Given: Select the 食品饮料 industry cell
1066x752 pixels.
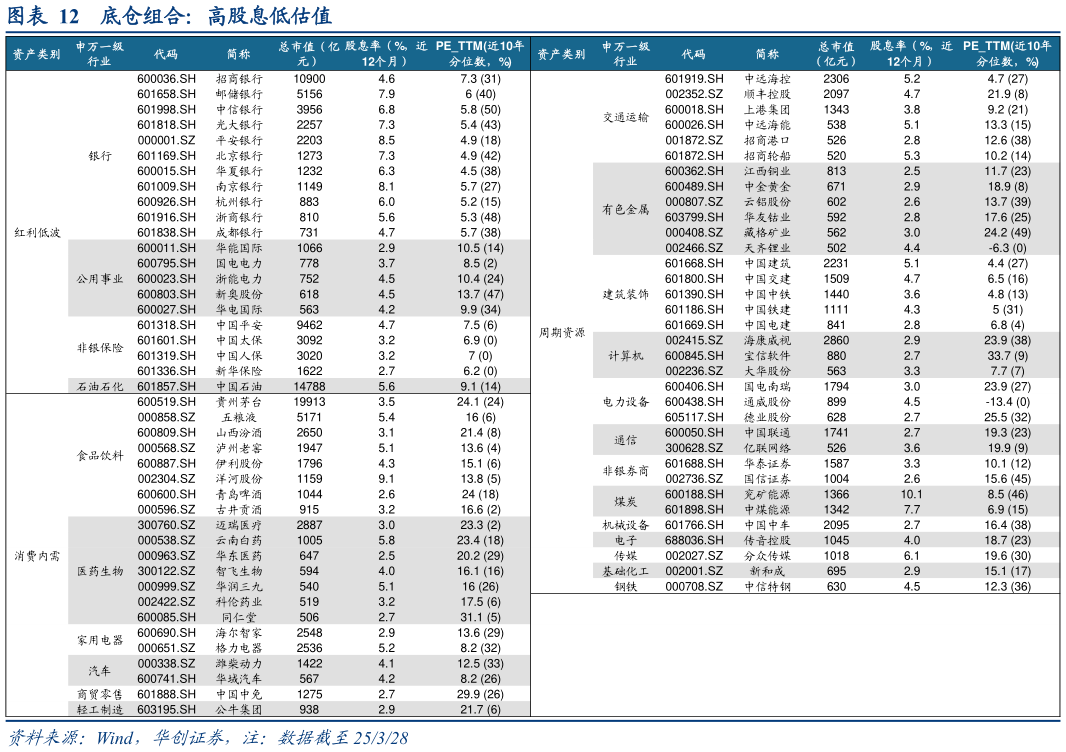Looking at the screenshot, I should tap(100, 456).
